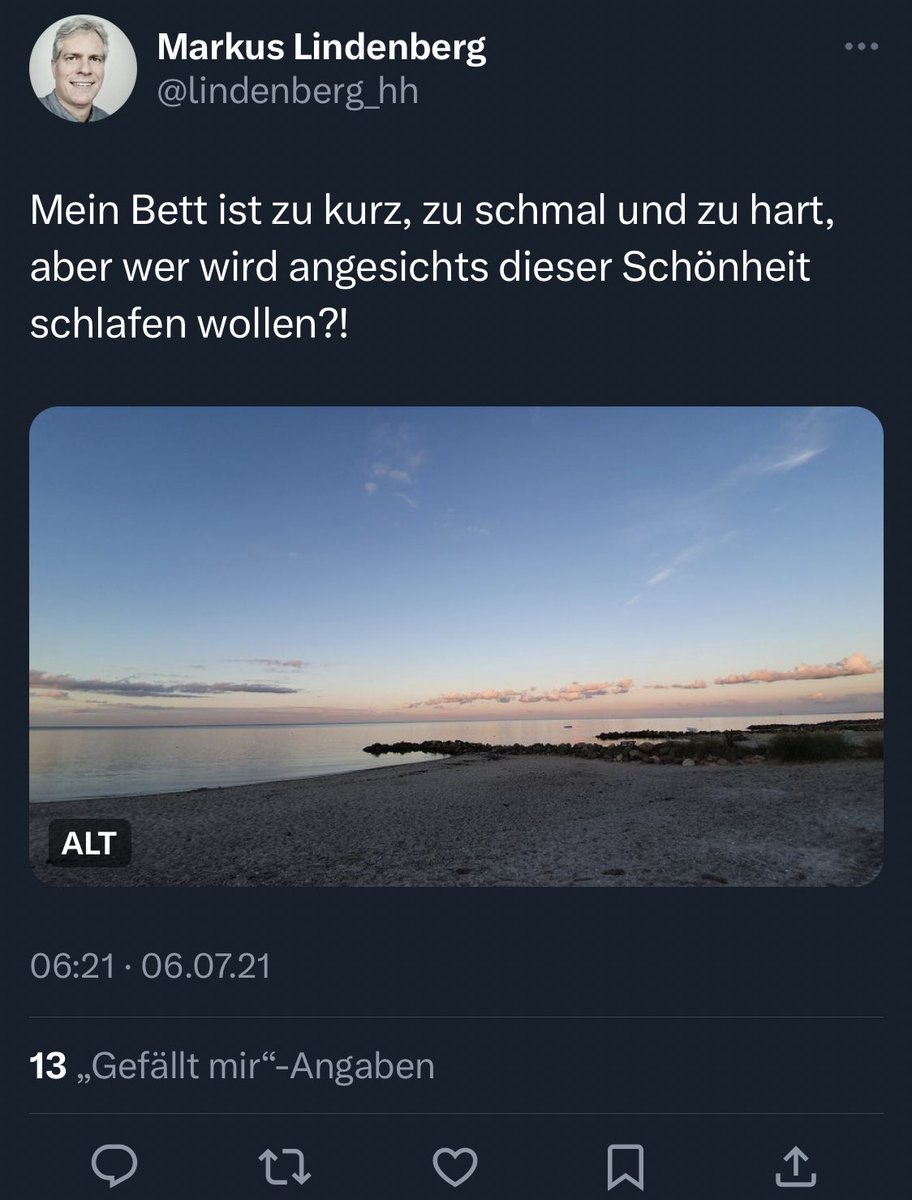Click the number 13 likes count
912x1200 pixels.
click(48, 1066)
